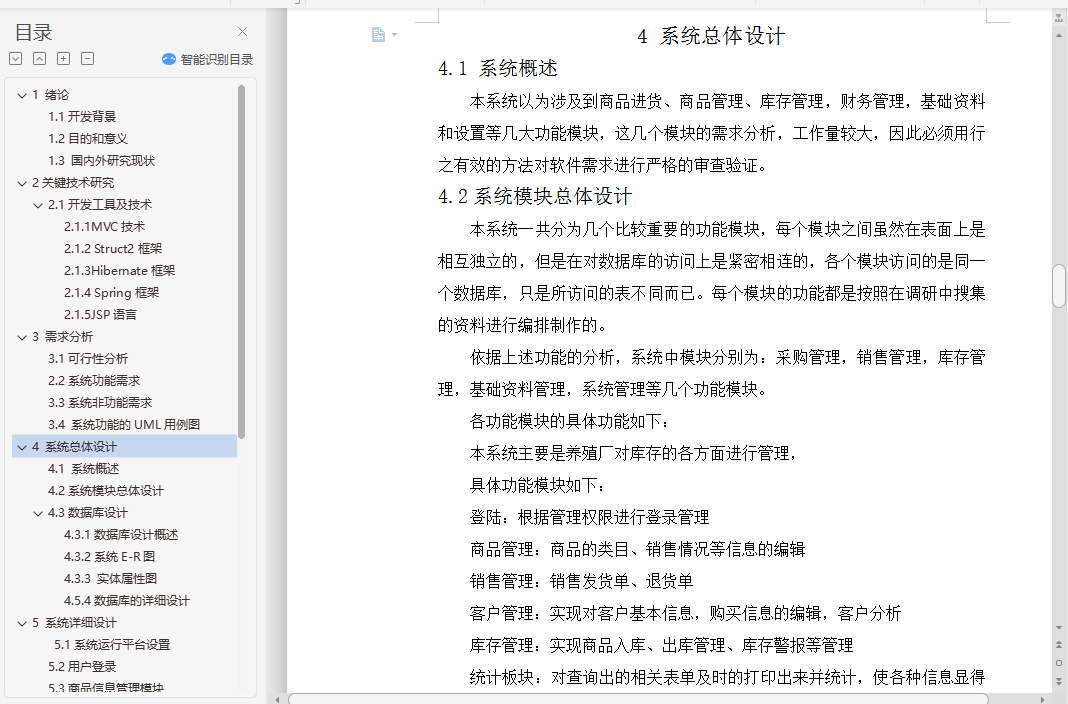Open 4.2 系统模块总体设计 from outline
The width and height of the screenshot is (1068, 704).
[106, 491]
